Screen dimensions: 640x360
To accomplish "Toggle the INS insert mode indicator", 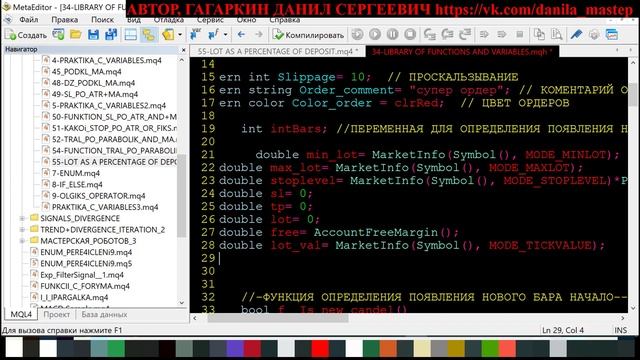I will click(x=620, y=330).
